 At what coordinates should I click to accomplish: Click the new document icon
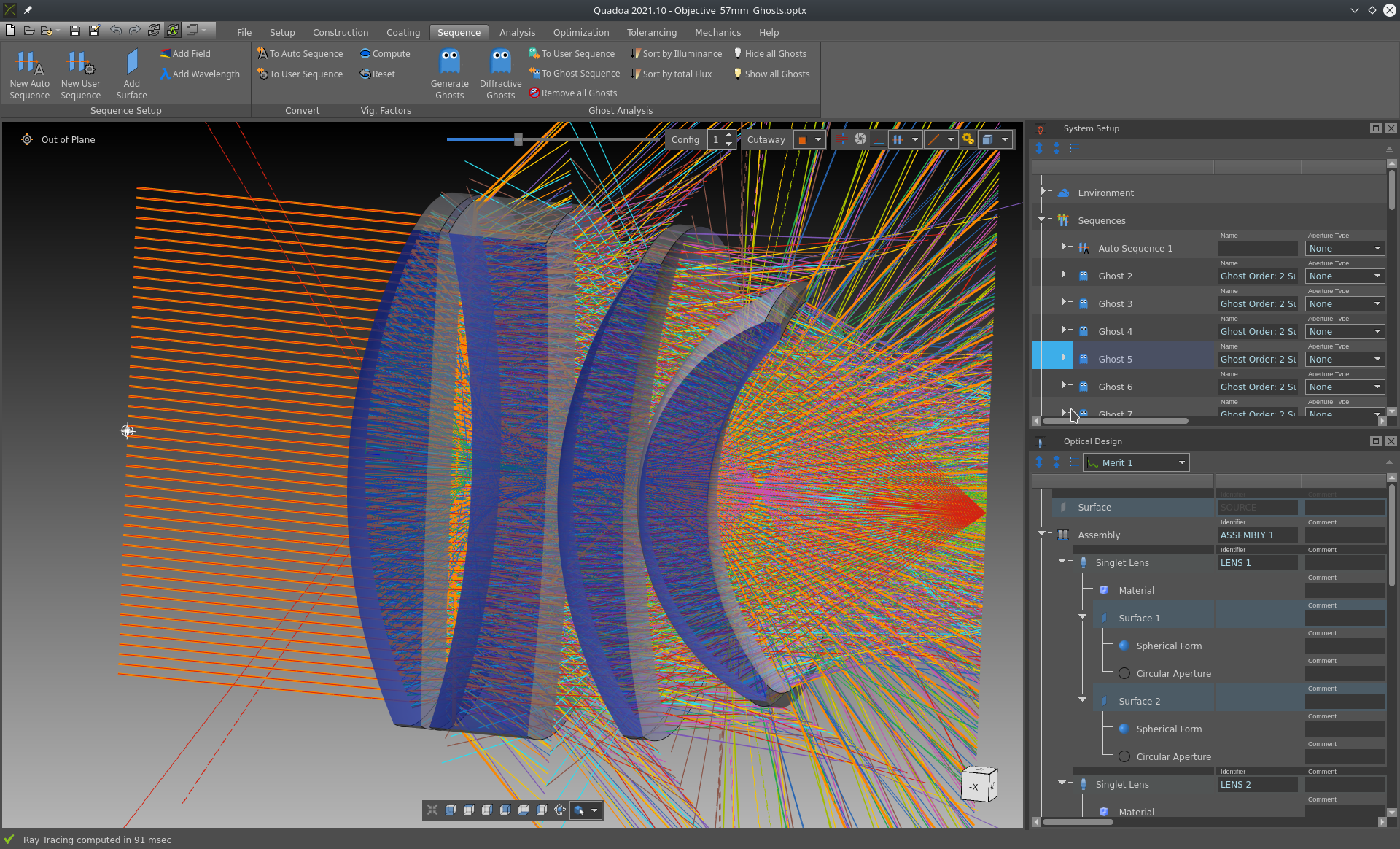coord(10,30)
